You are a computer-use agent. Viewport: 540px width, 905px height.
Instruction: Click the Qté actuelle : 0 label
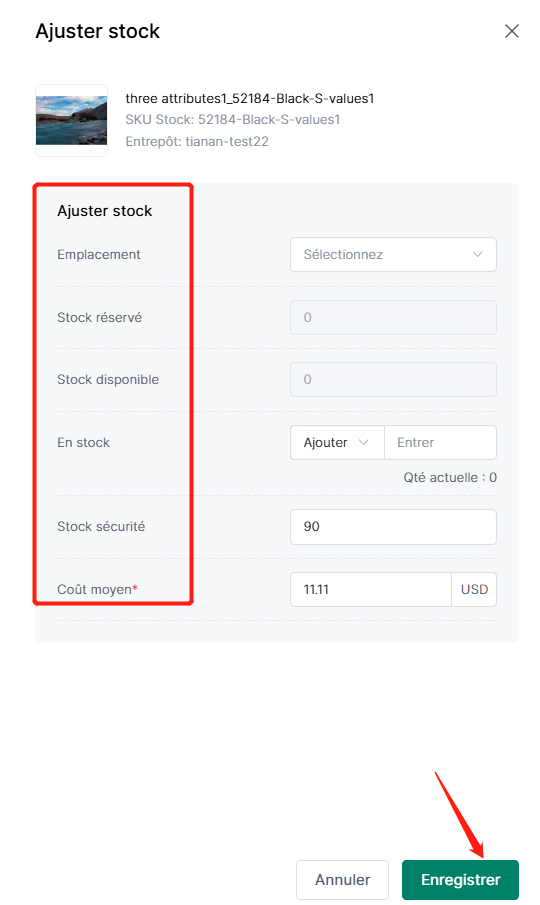pos(450,477)
